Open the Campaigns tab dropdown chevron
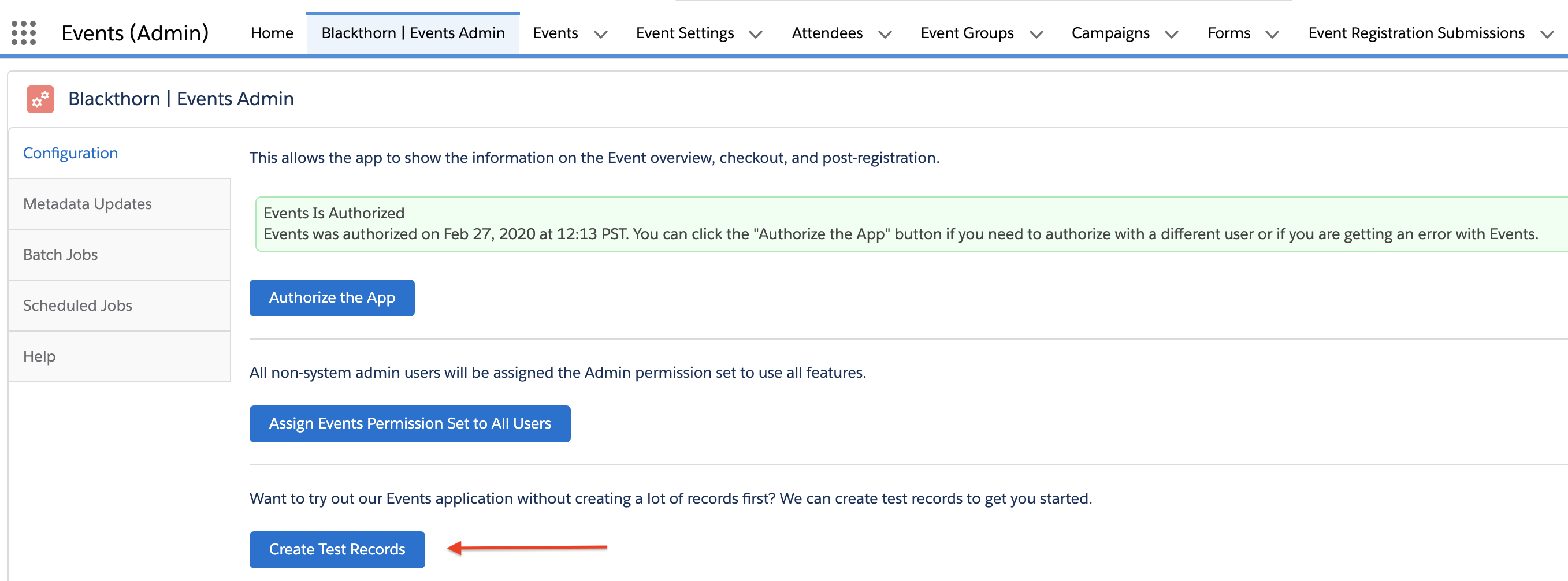Viewport: 1568px width, 581px height. coord(1171,35)
